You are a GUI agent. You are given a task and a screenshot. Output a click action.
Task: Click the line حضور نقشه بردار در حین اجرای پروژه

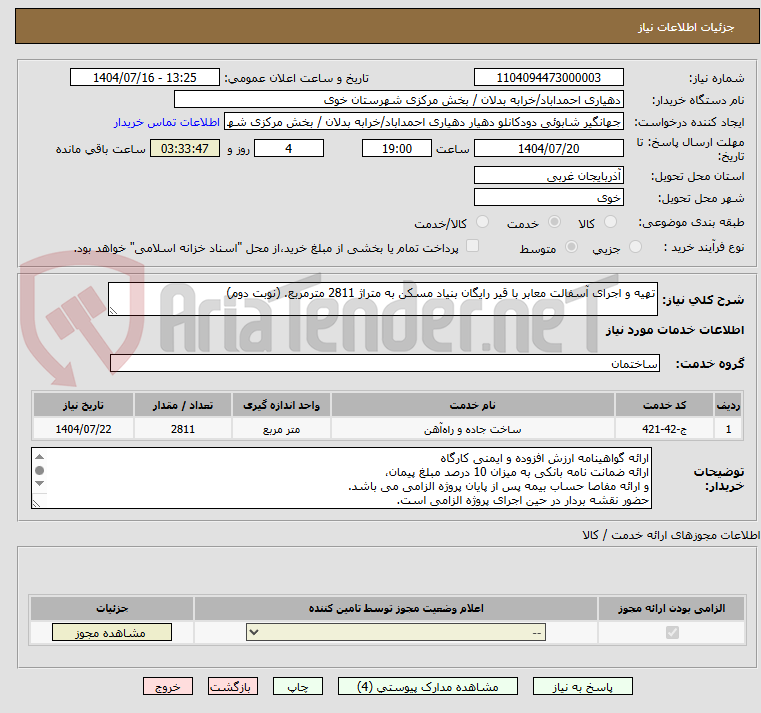tap(523, 500)
